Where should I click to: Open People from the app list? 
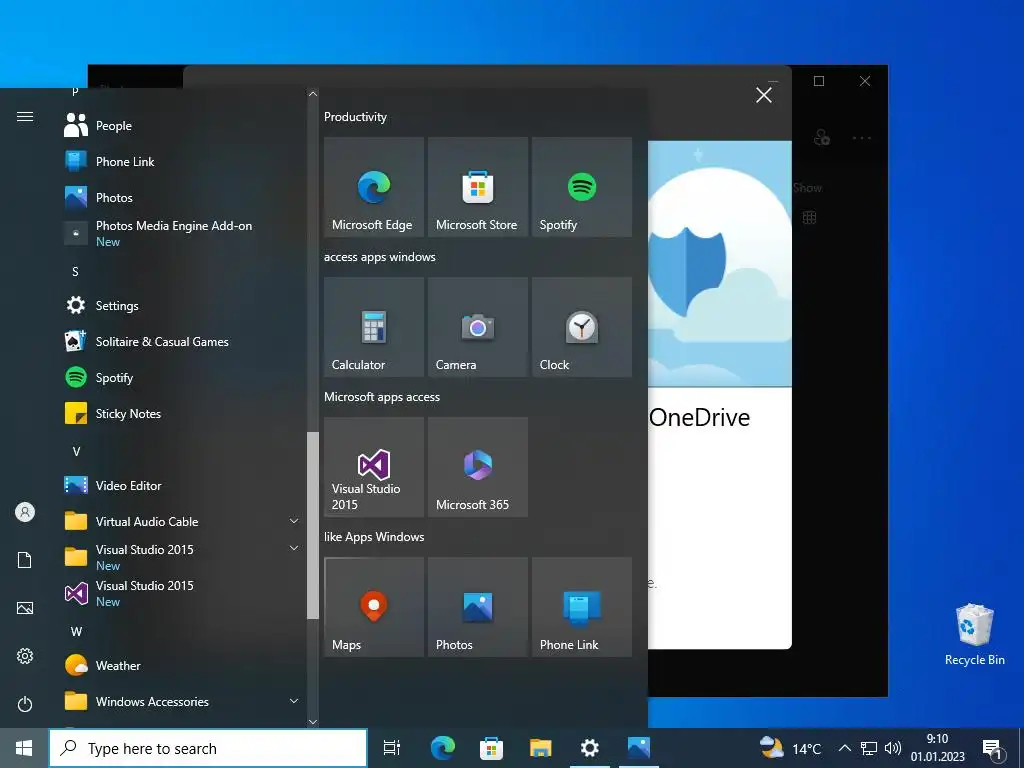[182, 125]
